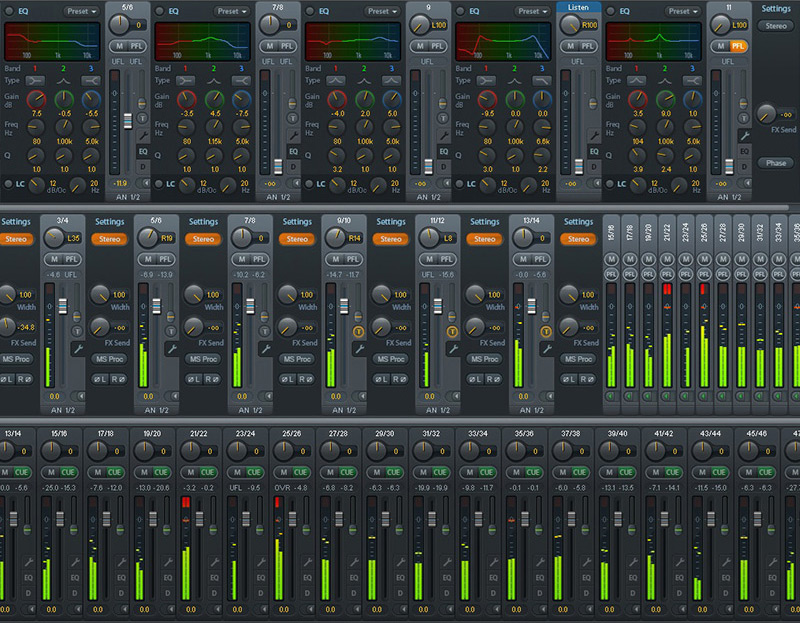Click the D dynamics icon on channel 11 strip
This screenshot has height=623, width=800.
pos(745,166)
